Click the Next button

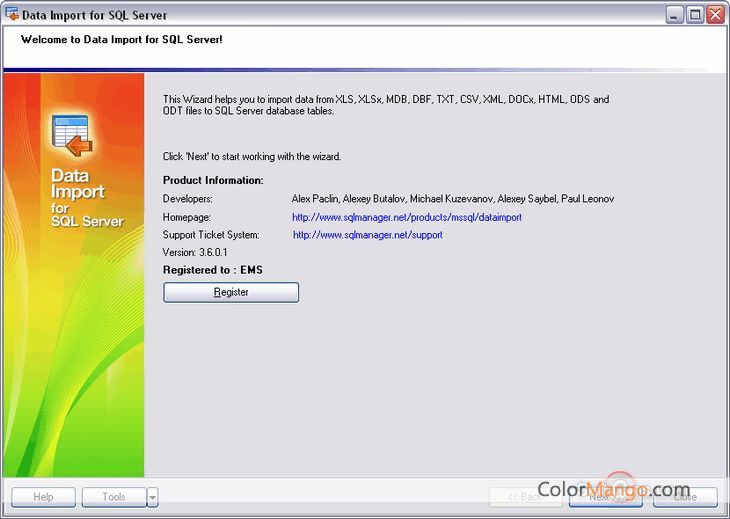(606, 497)
